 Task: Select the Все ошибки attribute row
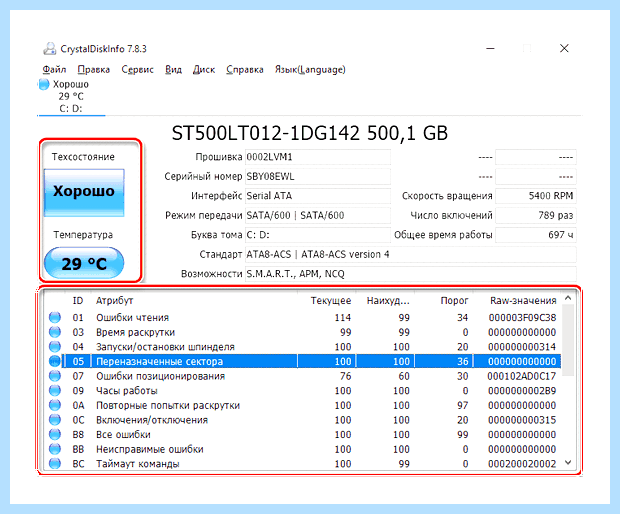[x=302, y=435]
